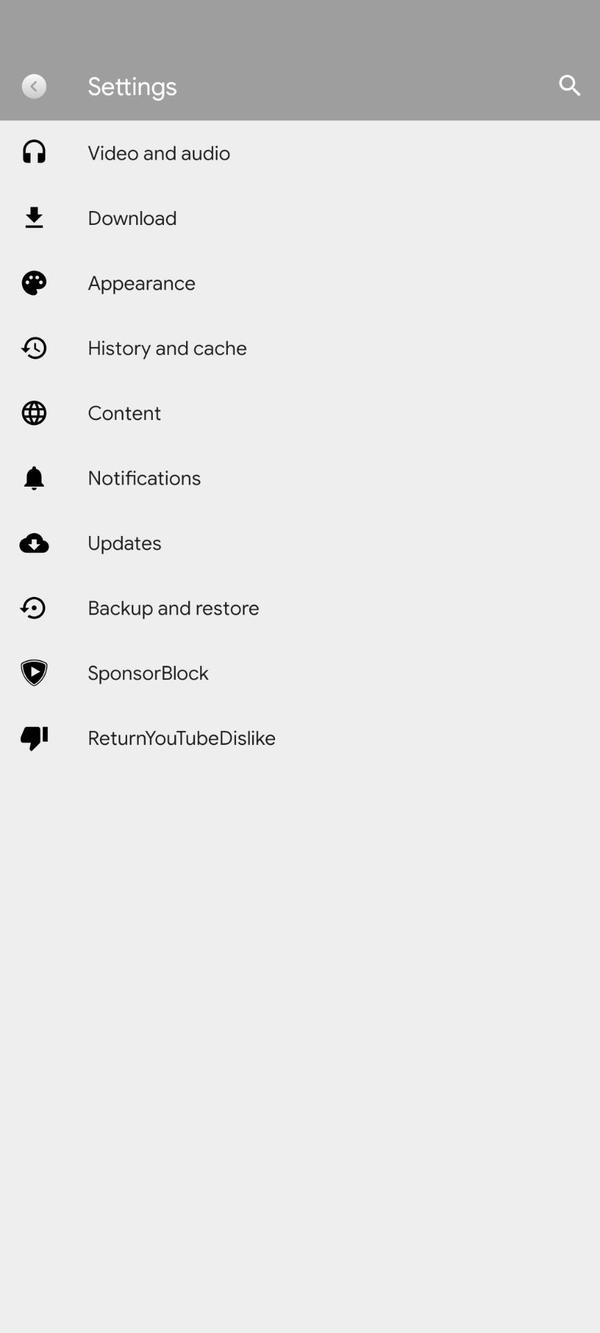
Task: Go back using the circular back arrow
Action: pos(34,85)
